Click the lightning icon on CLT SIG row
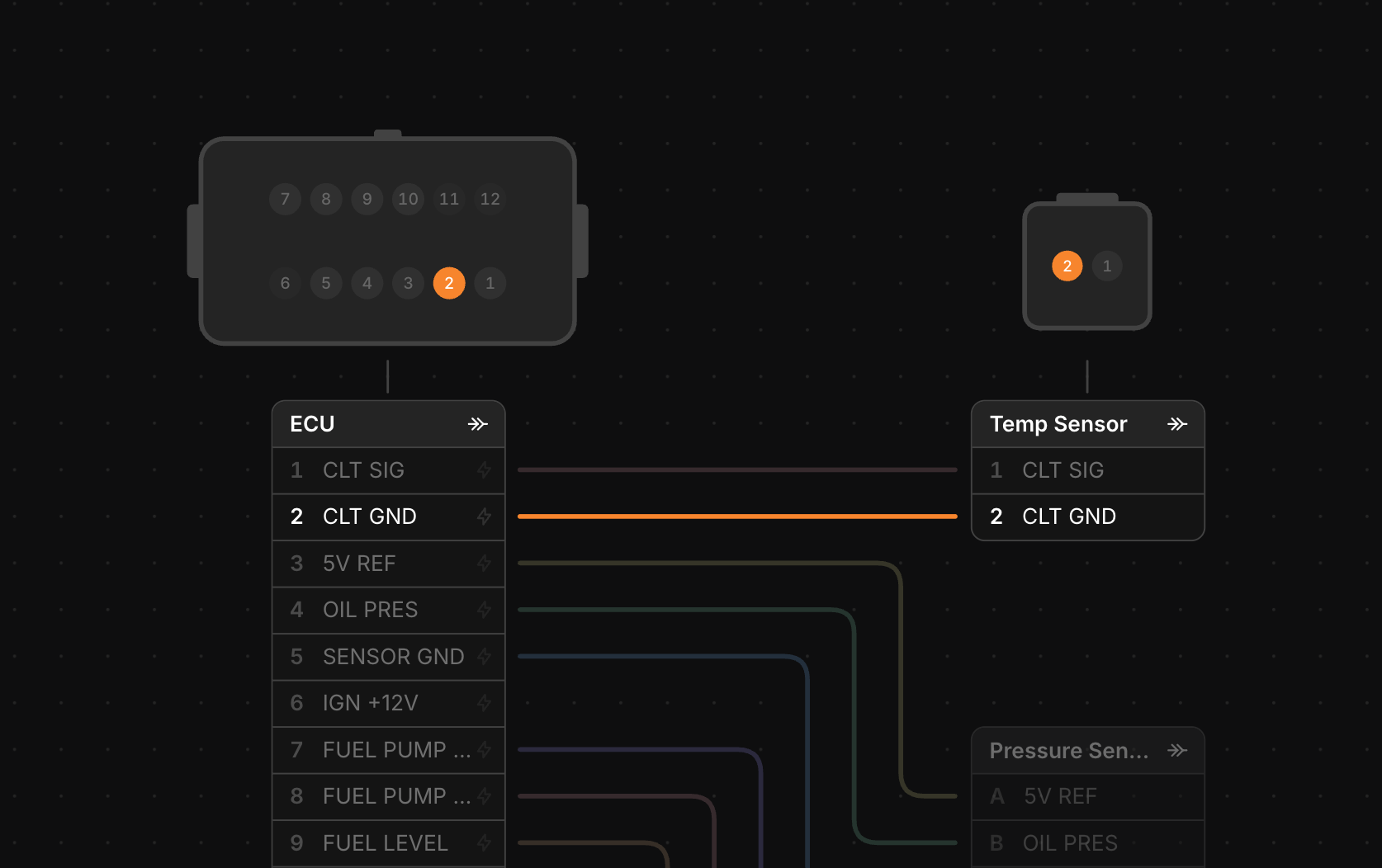 tap(485, 470)
